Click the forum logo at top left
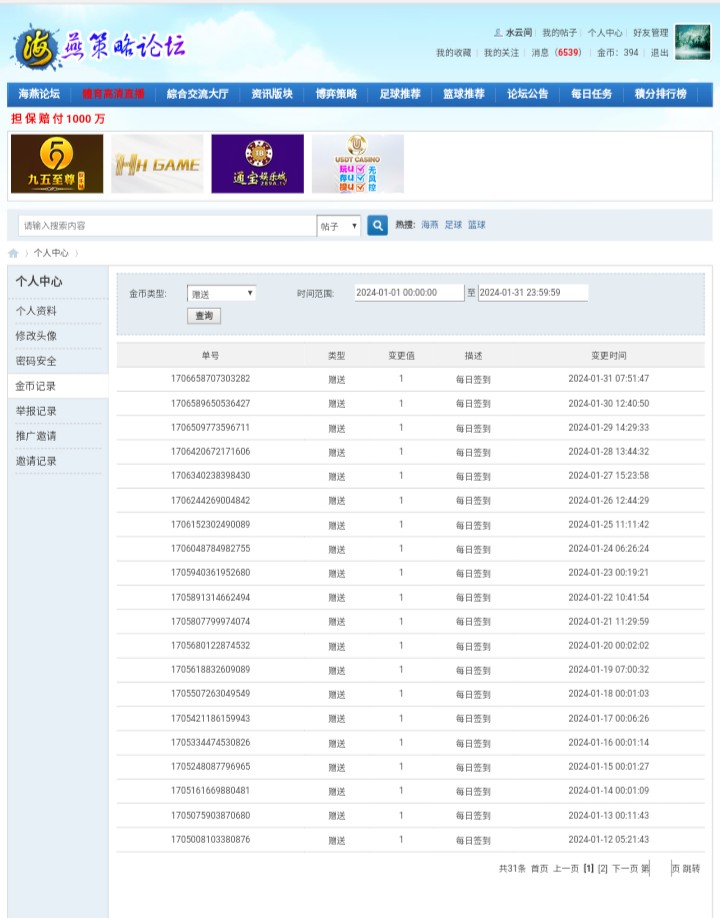720x918 pixels. [97, 47]
